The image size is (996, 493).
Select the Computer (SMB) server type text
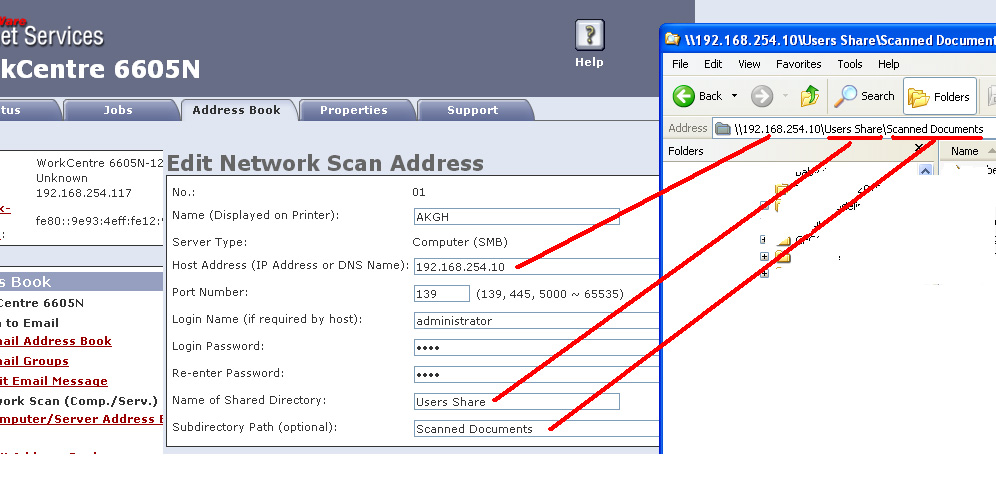pyautogui.click(x=460, y=242)
